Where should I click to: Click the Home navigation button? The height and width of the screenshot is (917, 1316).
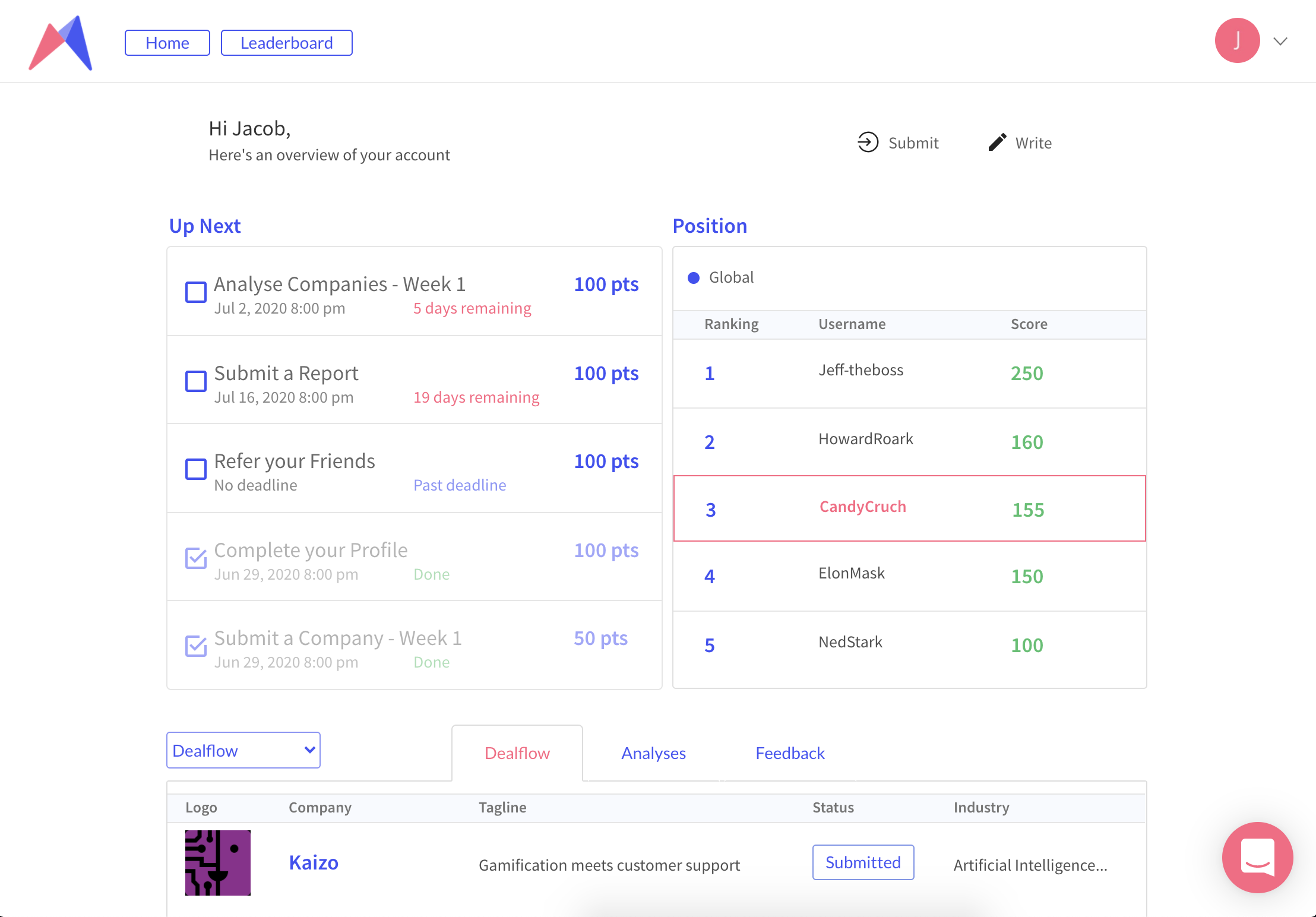[167, 43]
